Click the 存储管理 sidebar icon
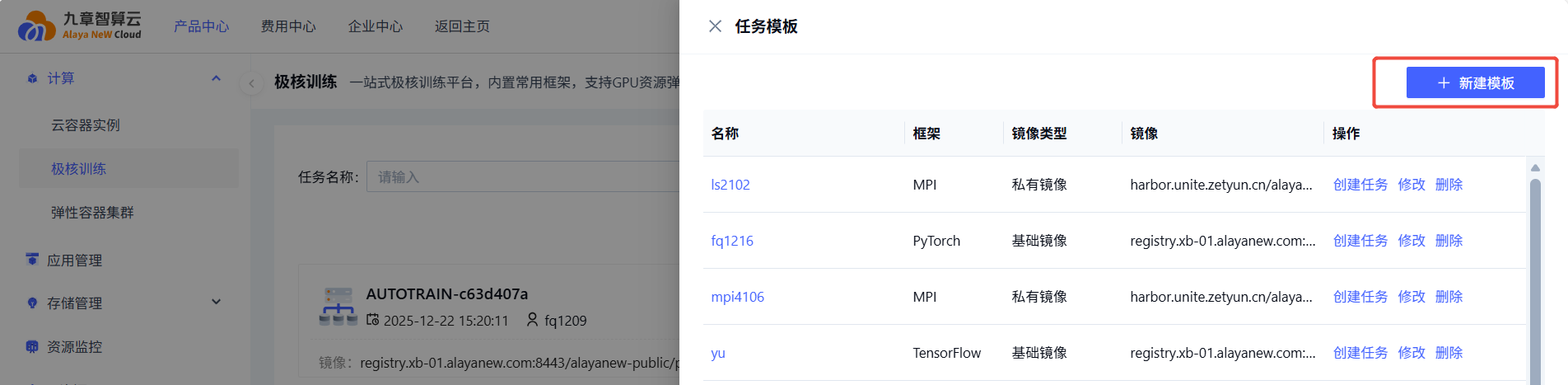The width and height of the screenshot is (1568, 385). 32,303
